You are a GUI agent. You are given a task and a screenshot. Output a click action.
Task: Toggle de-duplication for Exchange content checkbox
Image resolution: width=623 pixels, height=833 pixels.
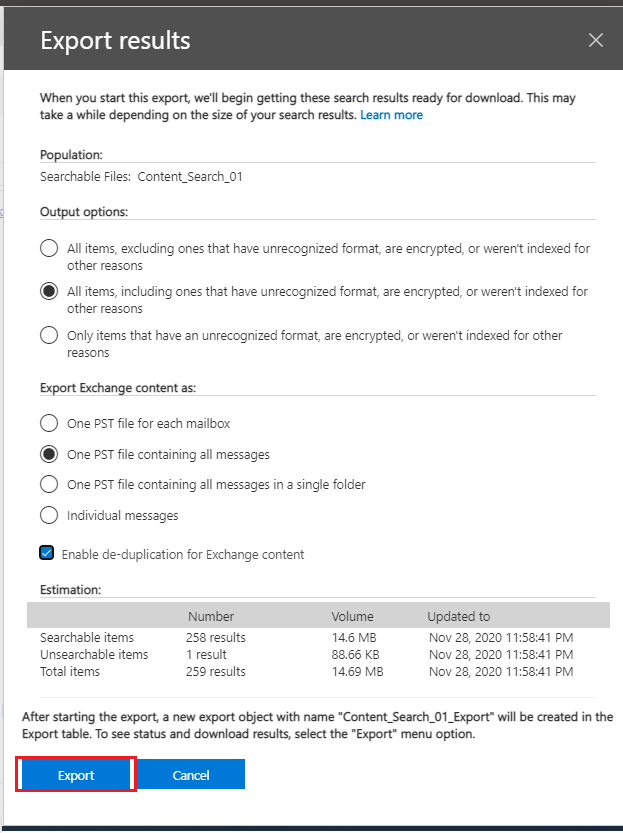click(47, 553)
